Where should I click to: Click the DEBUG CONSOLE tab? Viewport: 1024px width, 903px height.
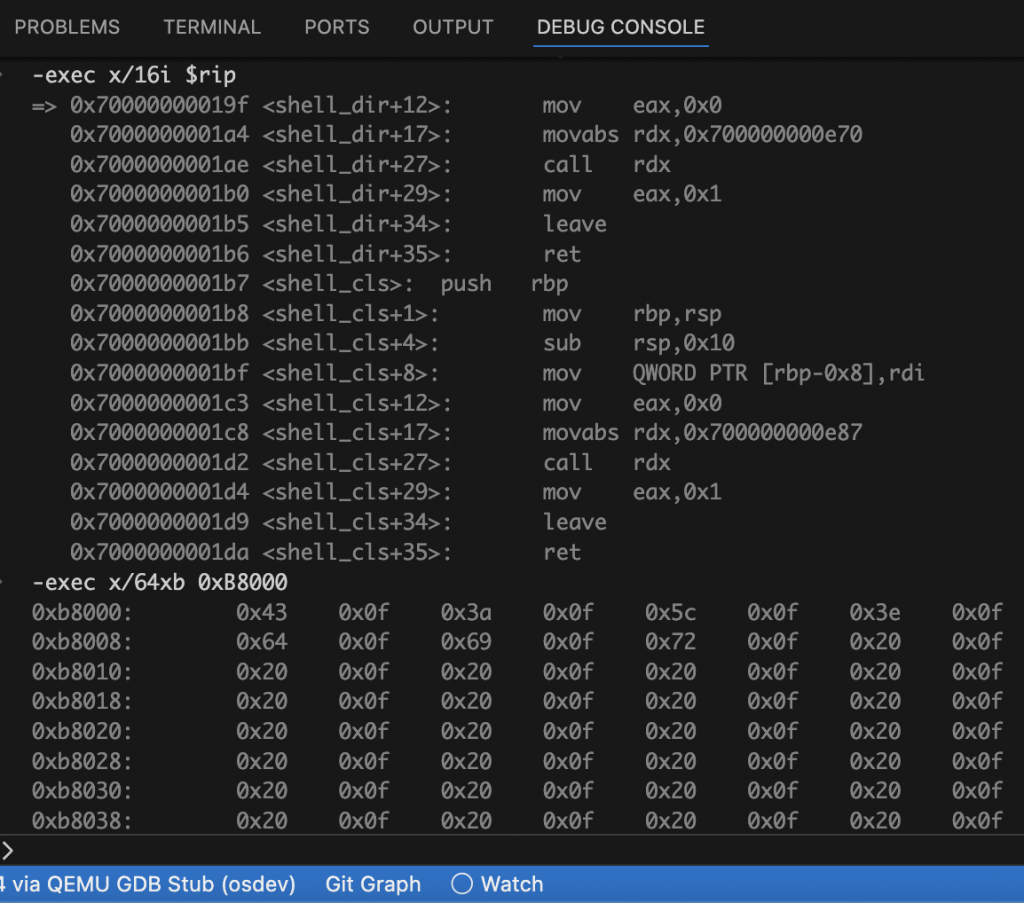coord(620,27)
